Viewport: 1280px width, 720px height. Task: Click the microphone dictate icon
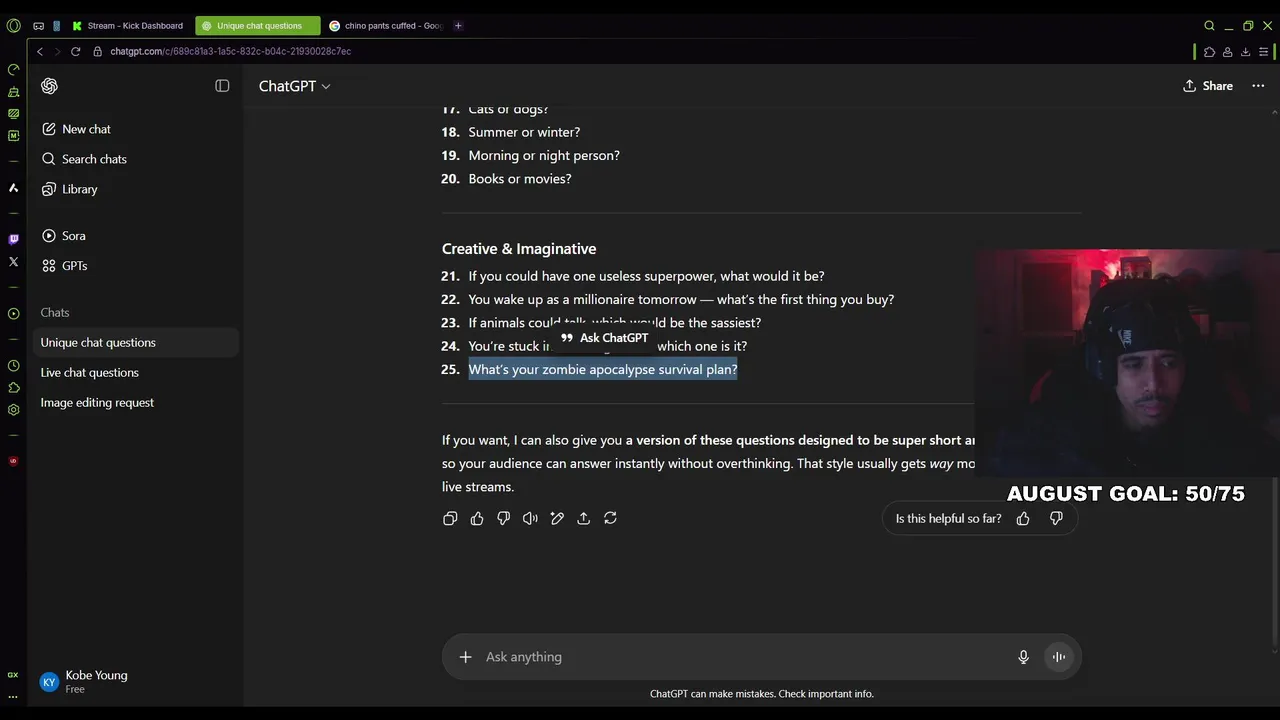[x=1023, y=657]
